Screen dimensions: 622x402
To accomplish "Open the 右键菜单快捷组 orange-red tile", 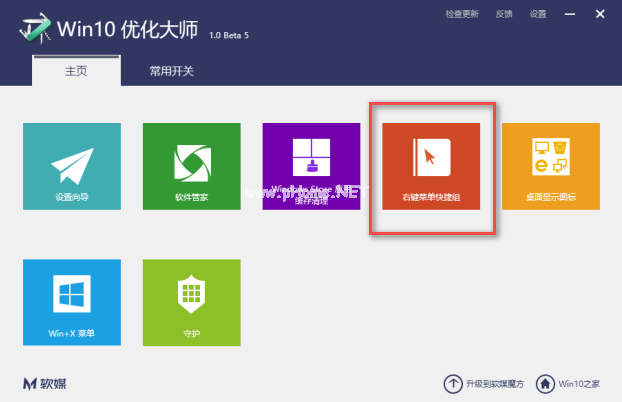I will pos(431,166).
